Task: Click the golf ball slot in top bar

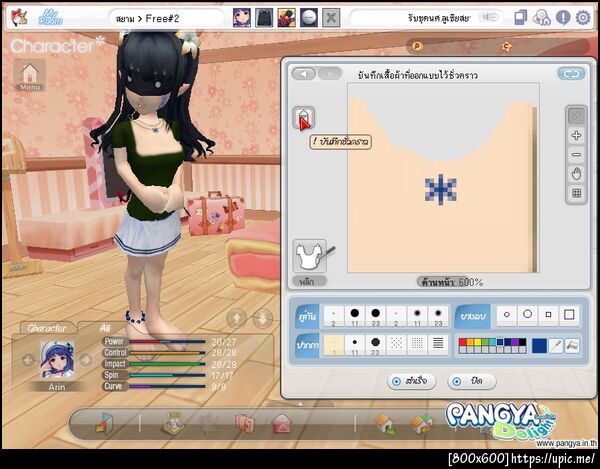Action: [x=309, y=18]
